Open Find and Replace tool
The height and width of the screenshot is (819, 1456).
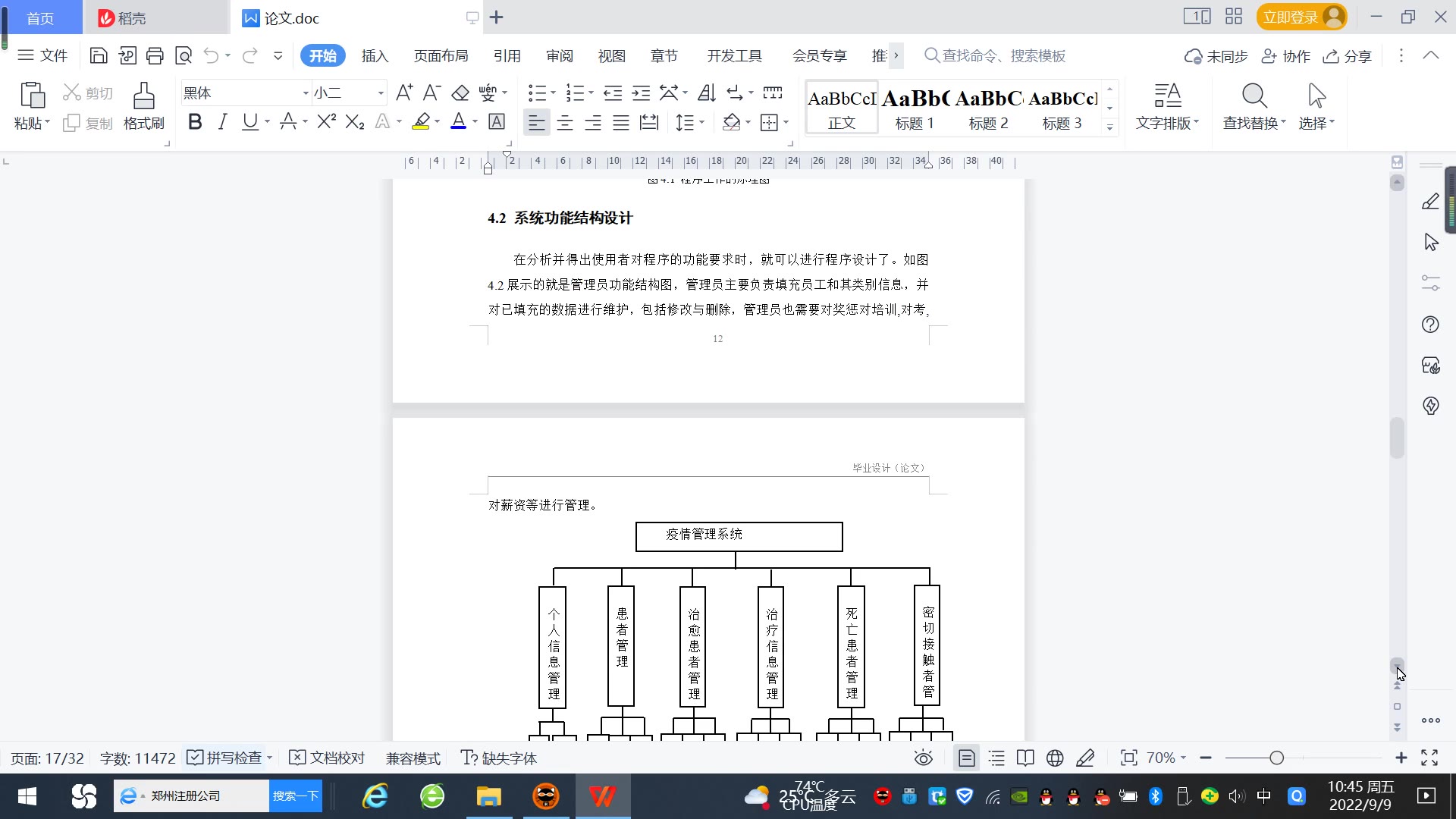(1254, 107)
